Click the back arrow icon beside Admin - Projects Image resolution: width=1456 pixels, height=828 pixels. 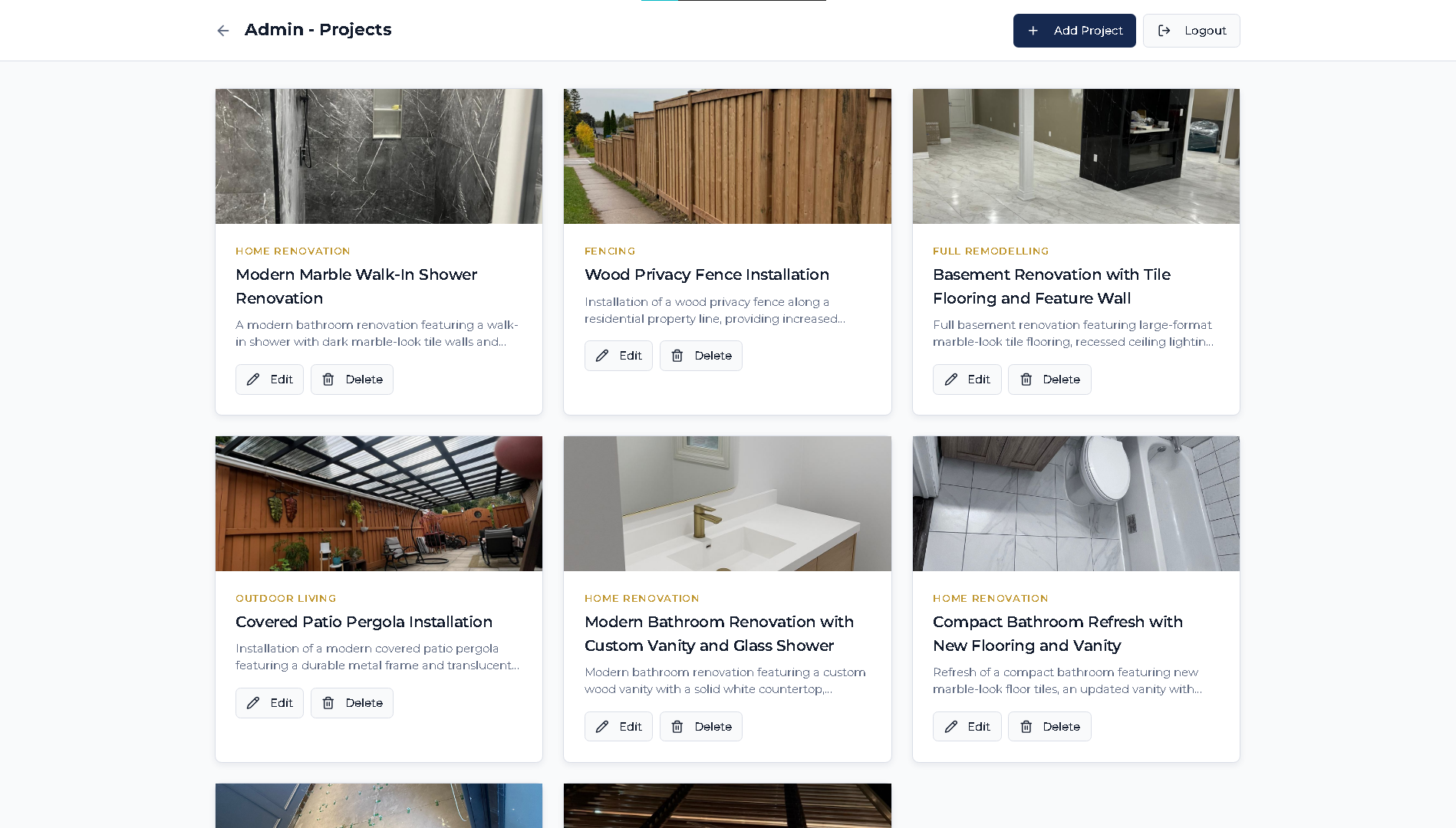click(223, 31)
